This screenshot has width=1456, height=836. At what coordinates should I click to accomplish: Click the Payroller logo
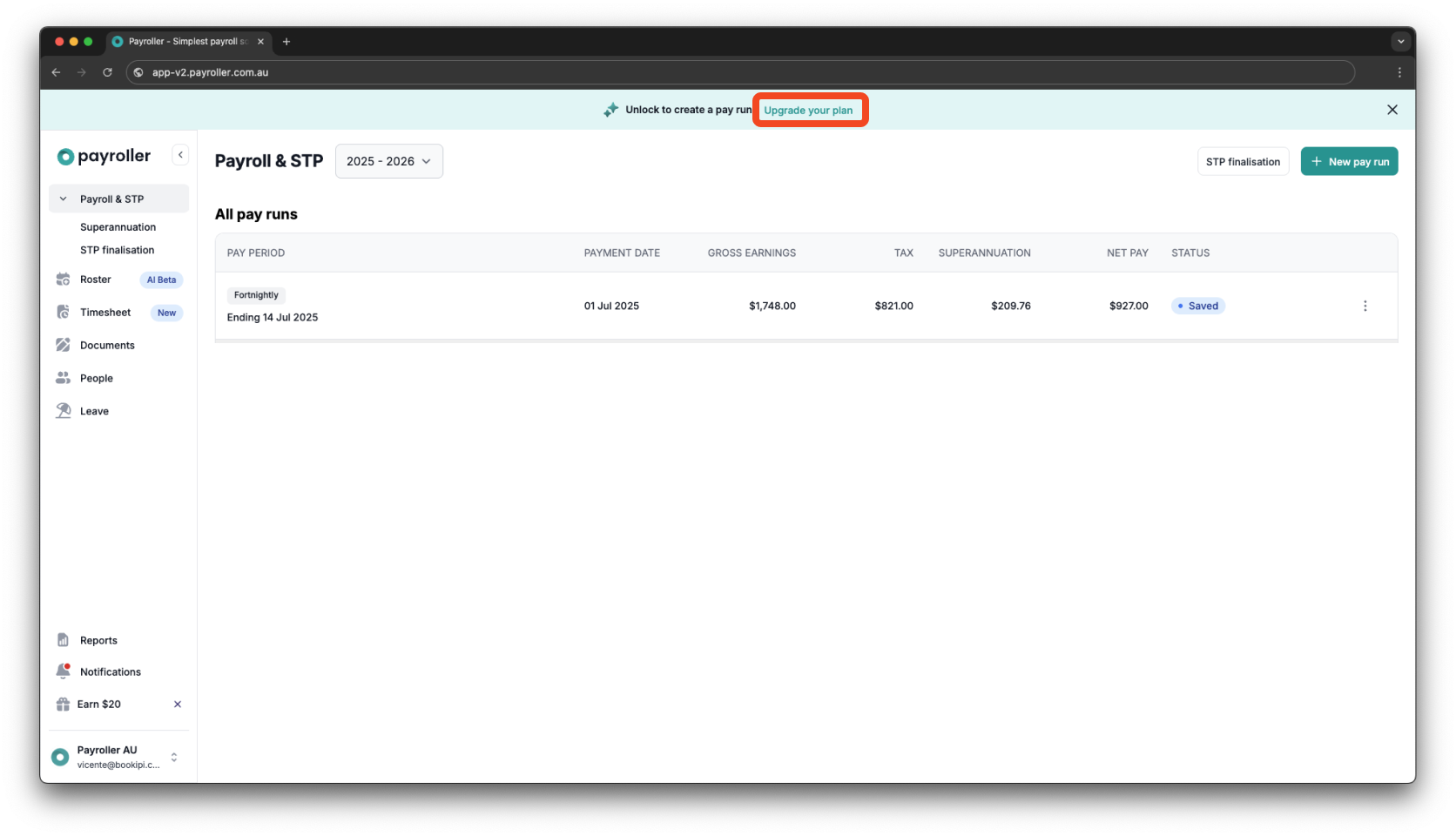tap(102, 156)
